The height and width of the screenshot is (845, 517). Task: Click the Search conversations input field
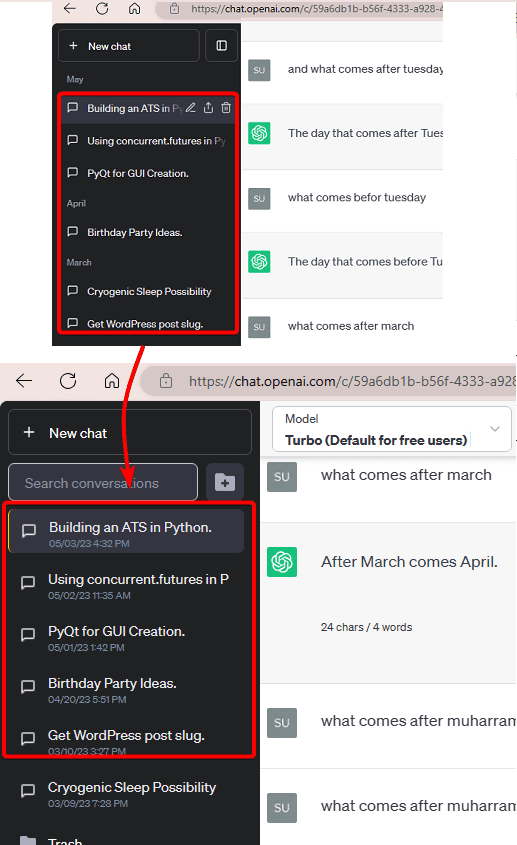(x=103, y=482)
